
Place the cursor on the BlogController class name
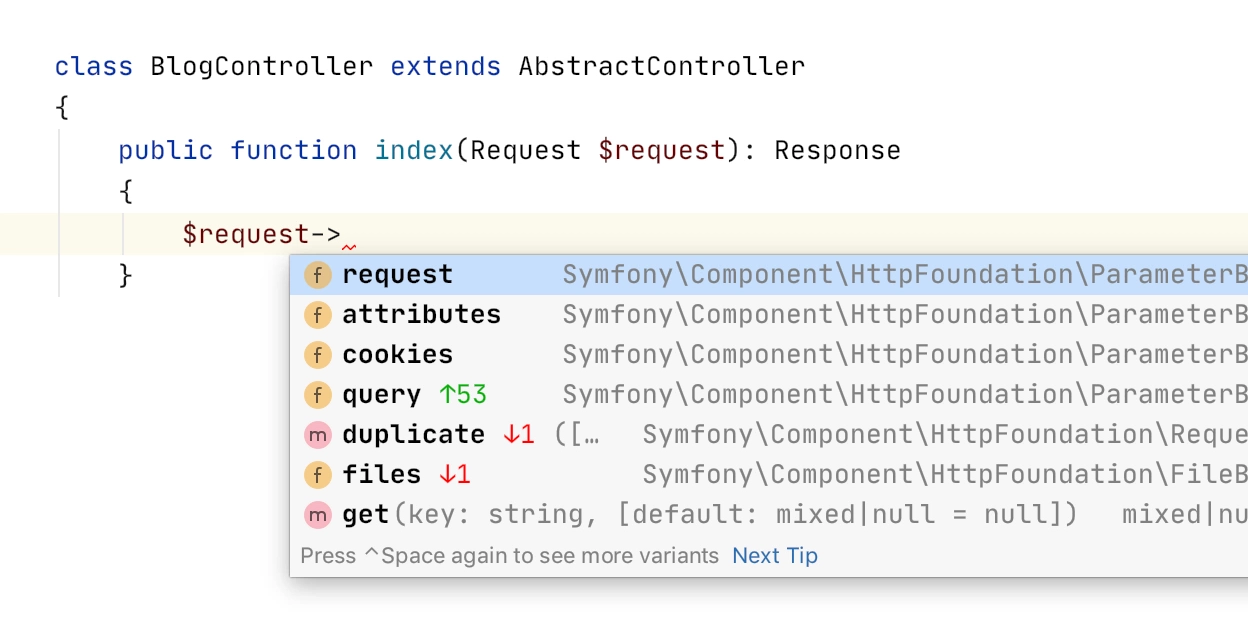(x=262, y=67)
